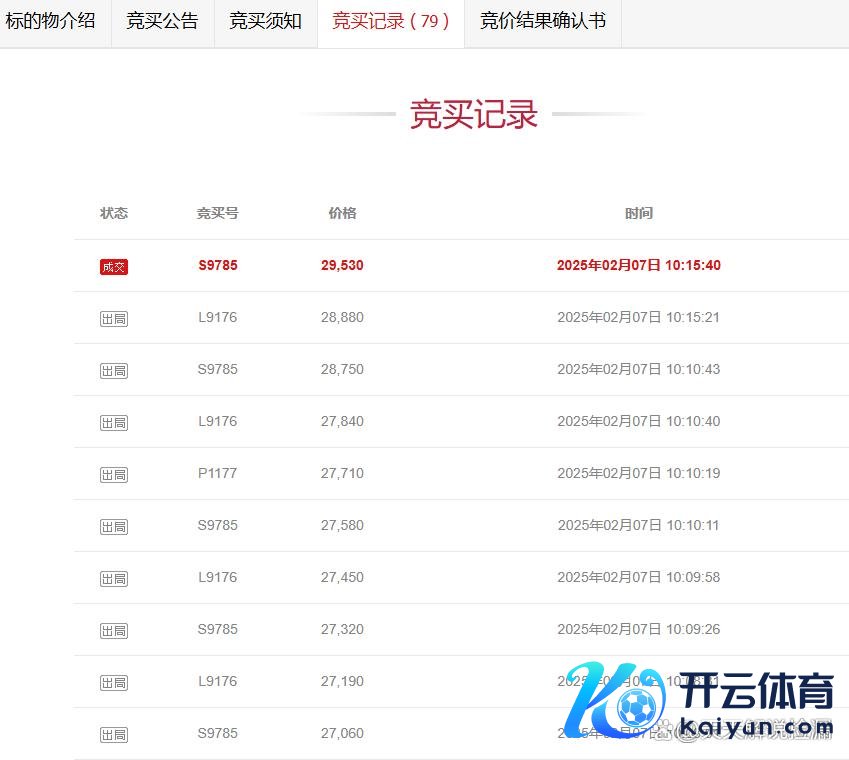
Task: Click the 竞买号 column header
Action: pos(218,213)
